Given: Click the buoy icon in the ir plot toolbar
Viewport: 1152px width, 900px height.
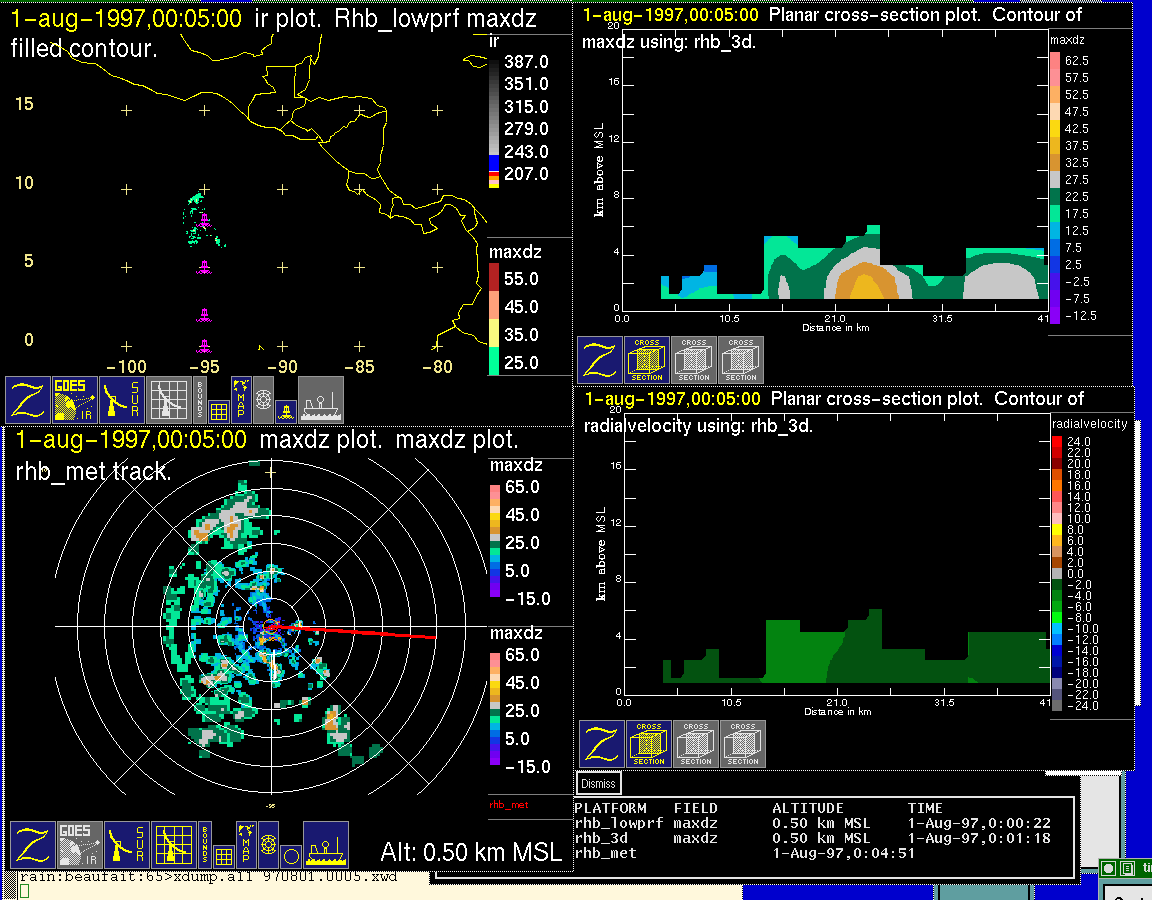Looking at the screenshot, I should (x=285, y=409).
